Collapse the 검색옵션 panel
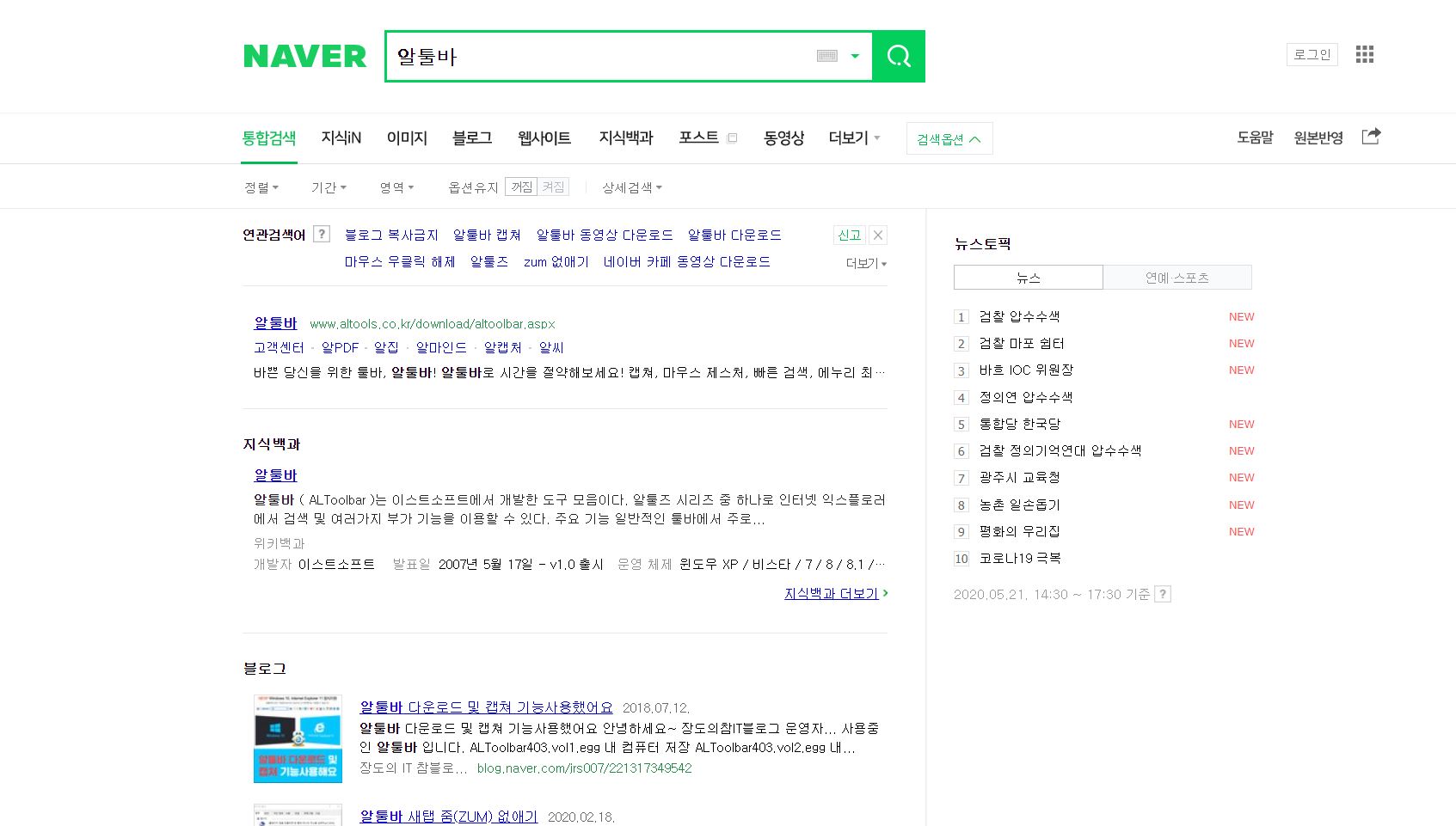This screenshot has width=1456, height=826. pos(949,138)
